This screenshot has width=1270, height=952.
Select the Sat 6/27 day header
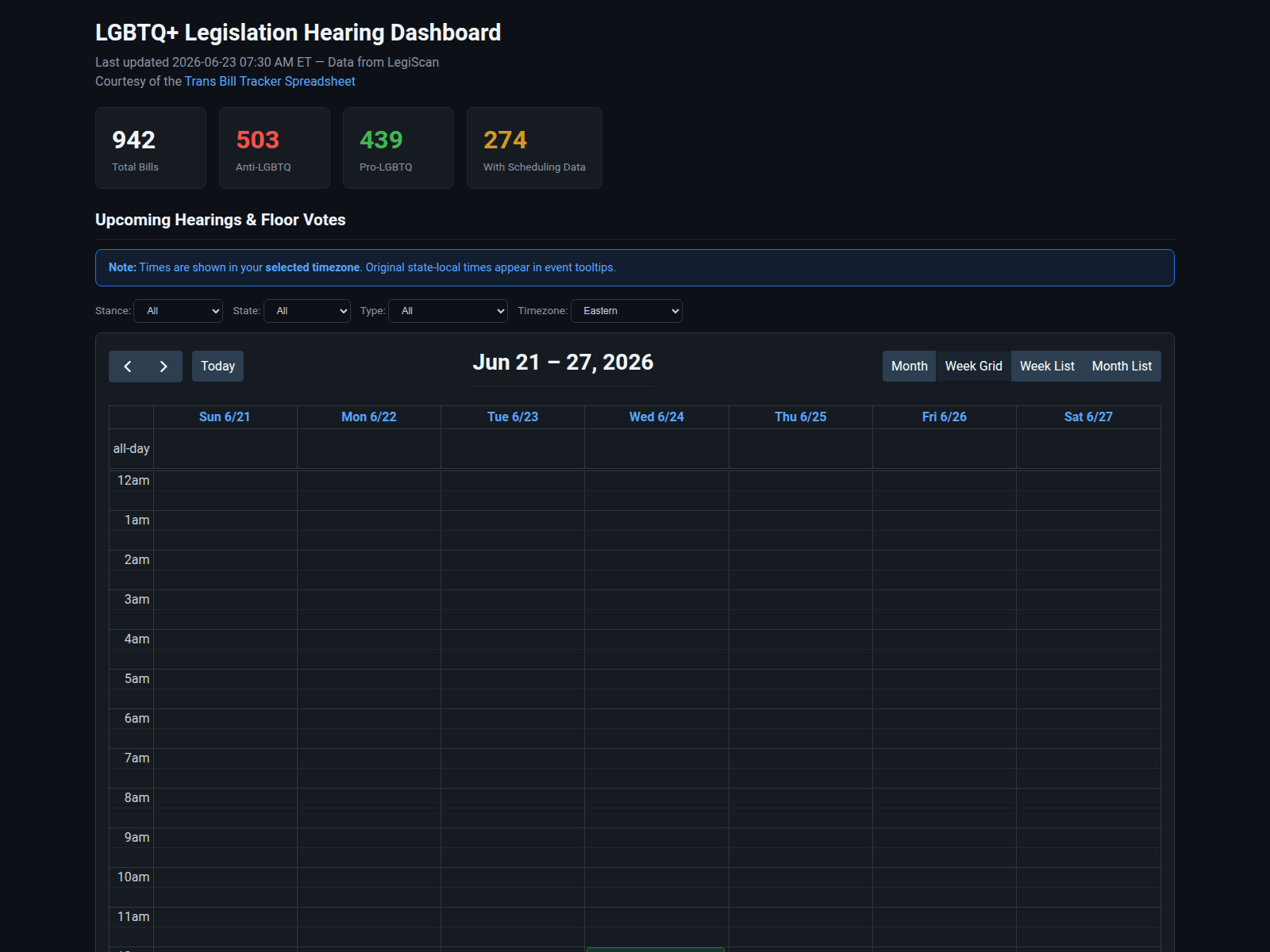(x=1088, y=417)
